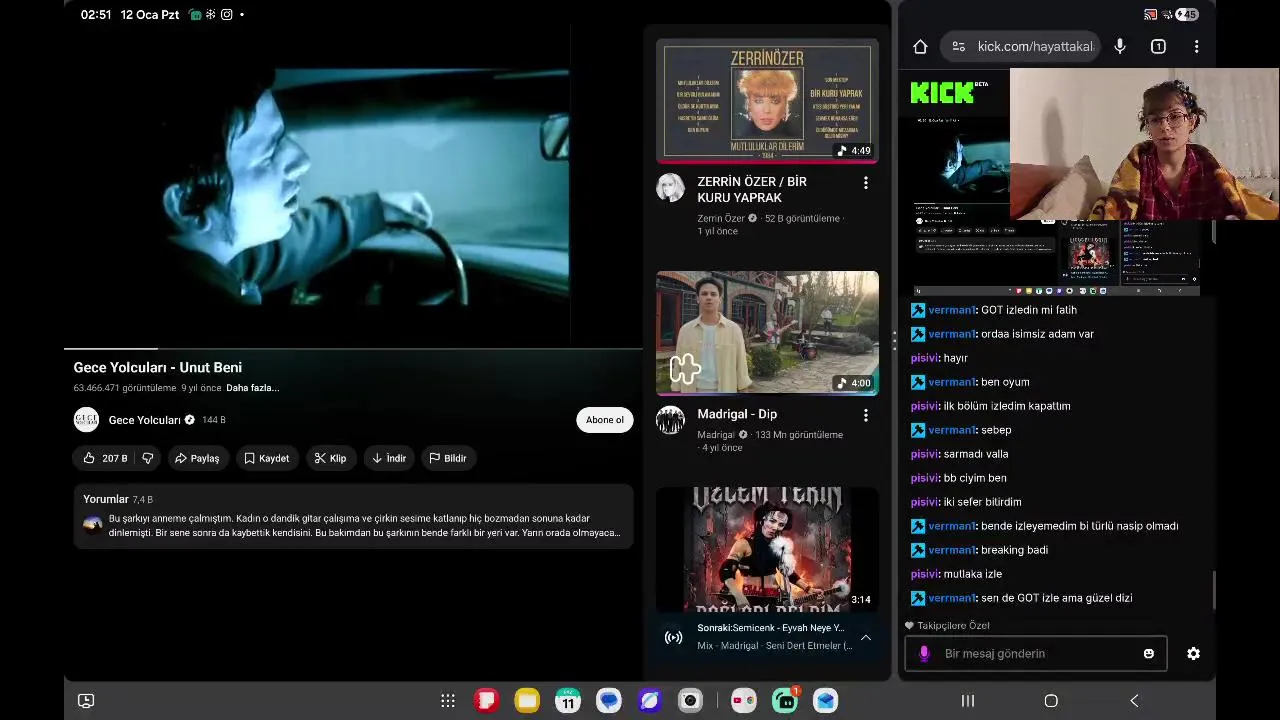Open the Özlem Tekin video thumbnail
1280x720 pixels.
point(767,549)
